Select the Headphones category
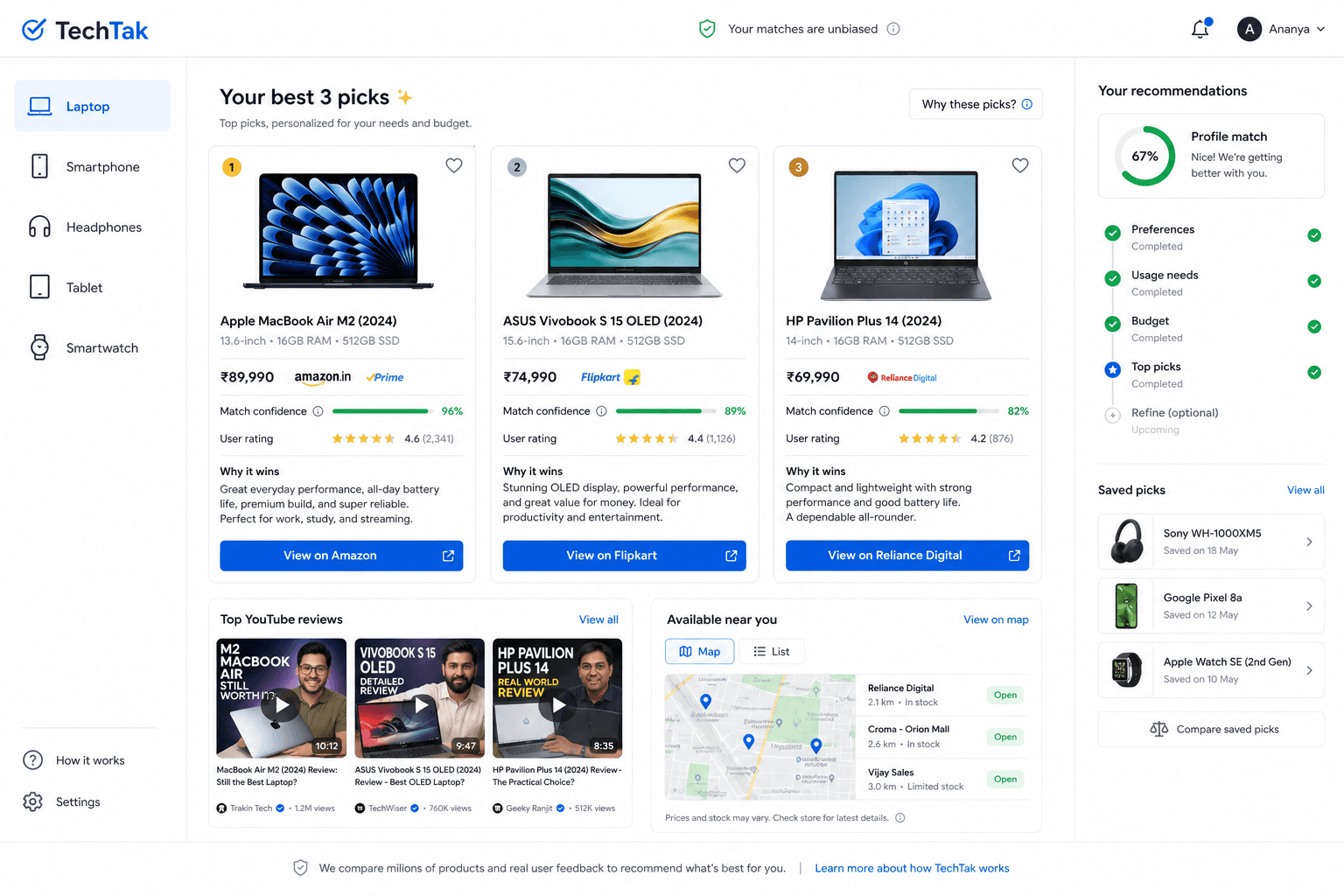1344x896 pixels. [x=93, y=227]
